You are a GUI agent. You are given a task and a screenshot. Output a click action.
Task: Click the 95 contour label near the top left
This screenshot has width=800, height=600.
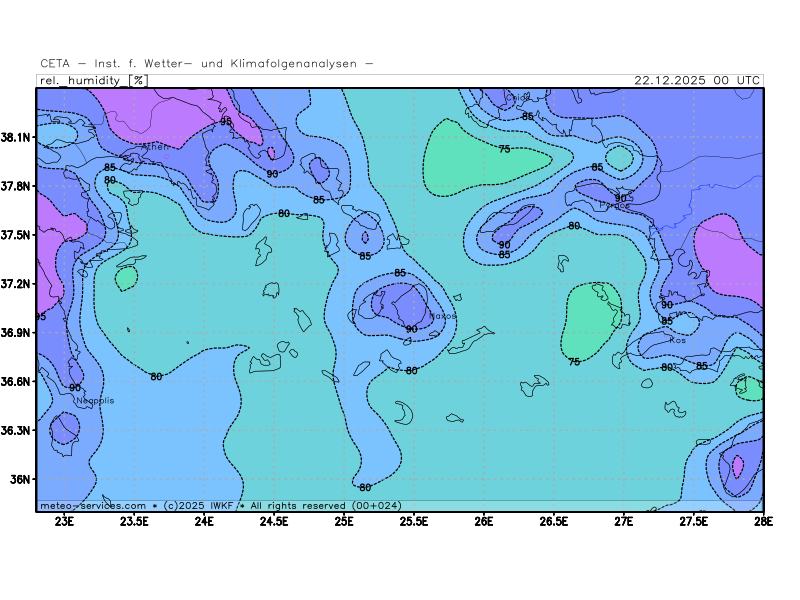(226, 121)
